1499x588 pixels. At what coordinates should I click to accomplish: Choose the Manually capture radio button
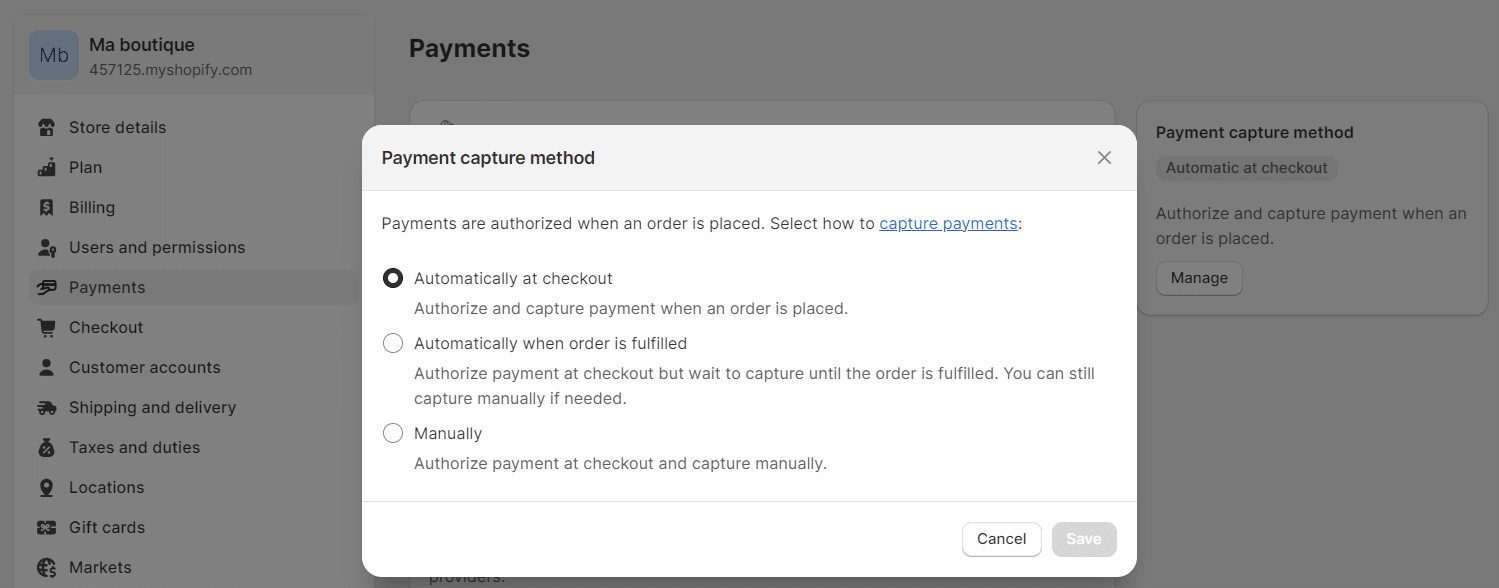(x=393, y=433)
